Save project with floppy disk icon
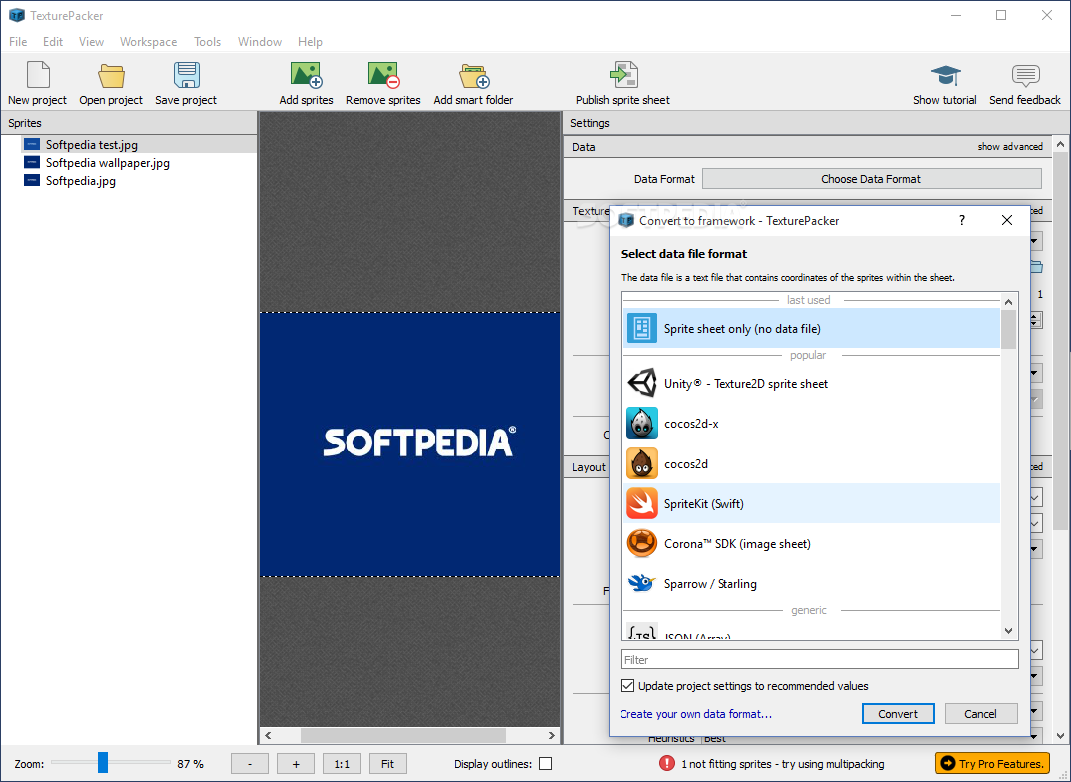The width and height of the screenshot is (1071, 782). [186, 83]
